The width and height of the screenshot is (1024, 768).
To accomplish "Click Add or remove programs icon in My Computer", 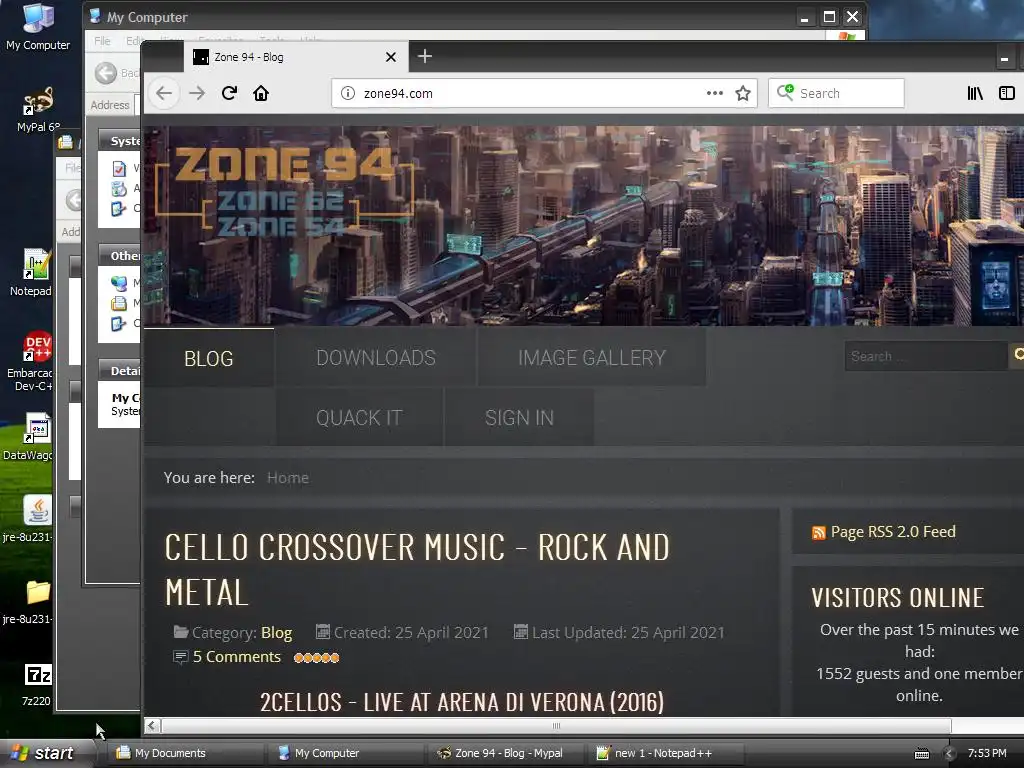I will coord(119,189).
